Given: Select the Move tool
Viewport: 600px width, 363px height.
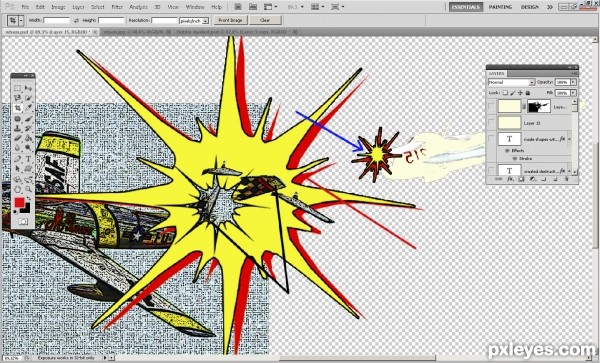Looking at the screenshot, I should click(29, 88).
